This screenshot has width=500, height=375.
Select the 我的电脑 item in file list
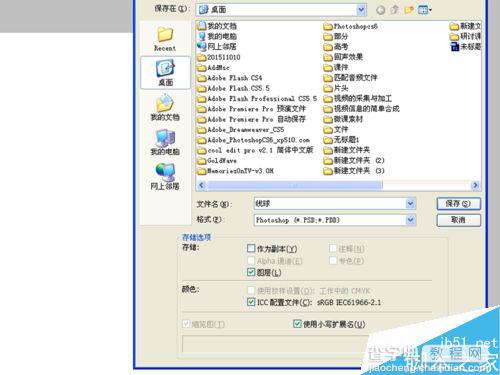coord(217,36)
